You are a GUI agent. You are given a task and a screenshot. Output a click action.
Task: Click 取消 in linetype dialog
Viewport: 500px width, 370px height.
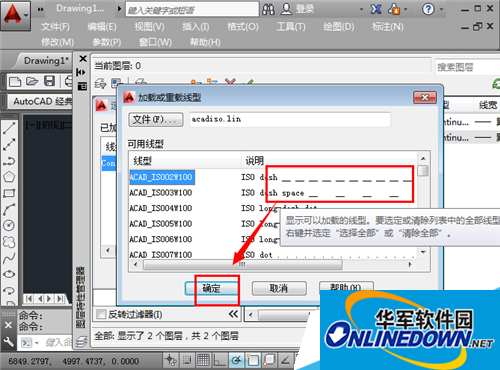pyautogui.click(x=279, y=288)
